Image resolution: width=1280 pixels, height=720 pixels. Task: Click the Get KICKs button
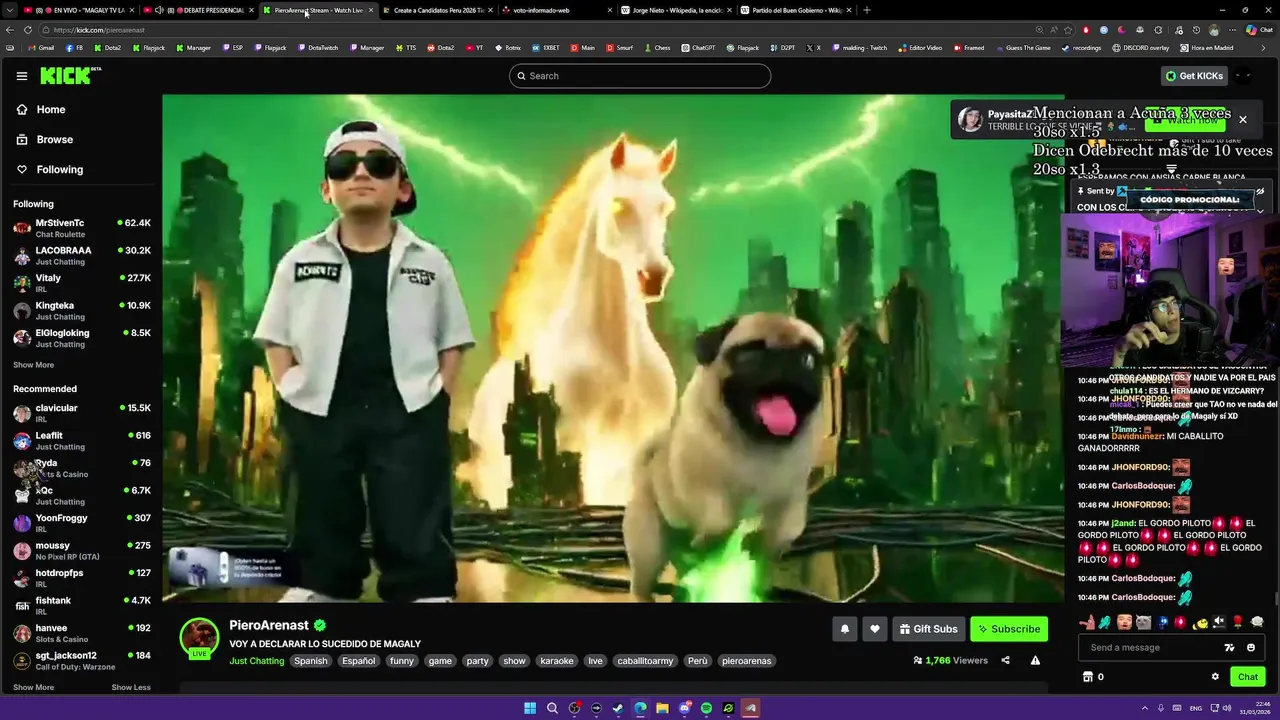click(x=1194, y=76)
